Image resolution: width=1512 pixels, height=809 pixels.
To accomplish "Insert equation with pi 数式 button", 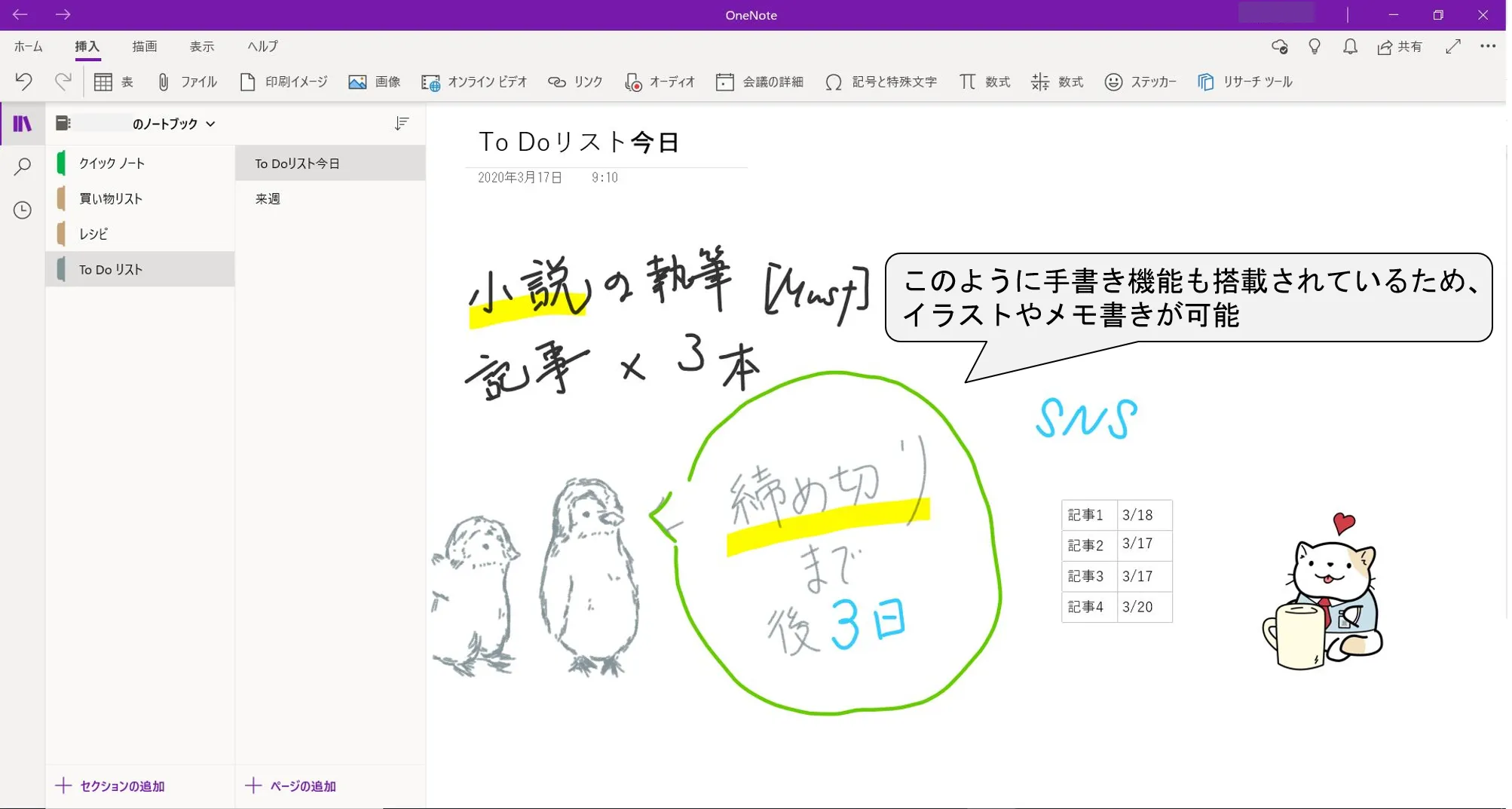I will click(x=984, y=81).
